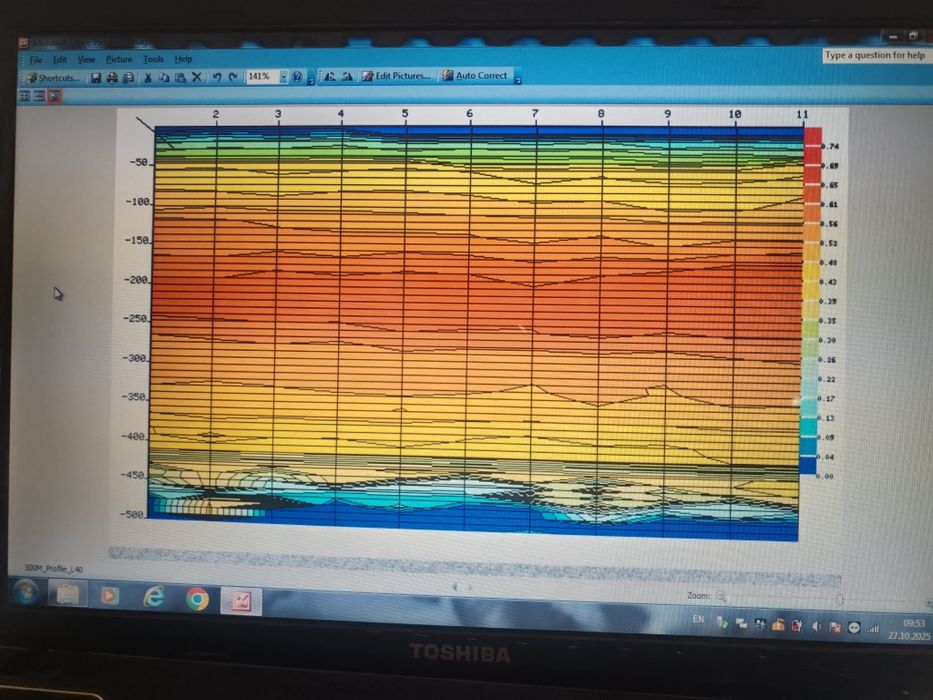Rotate picture right icon
Image resolution: width=933 pixels, height=700 pixels.
347,76
